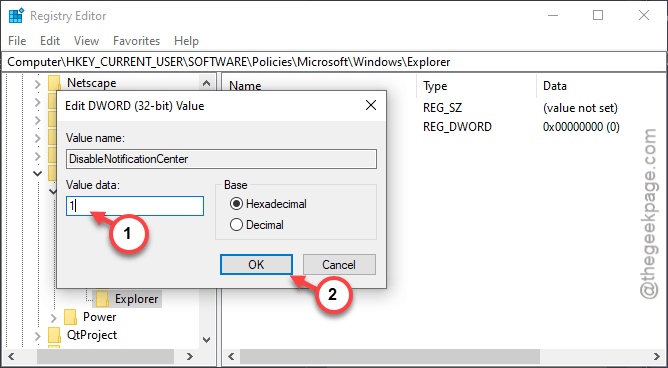Confirm the value with OK button
Viewport: 668px width, 368px height.
coord(256,264)
